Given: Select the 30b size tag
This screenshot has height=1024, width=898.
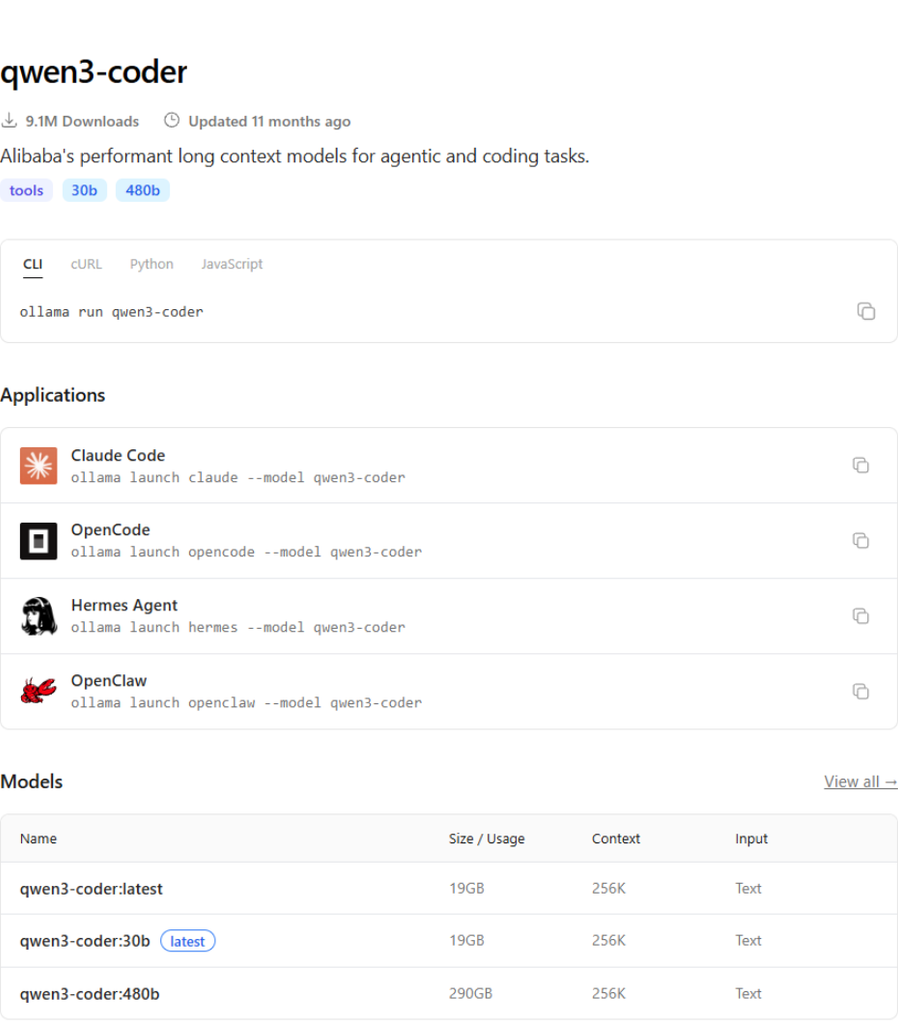Looking at the screenshot, I should coord(84,190).
